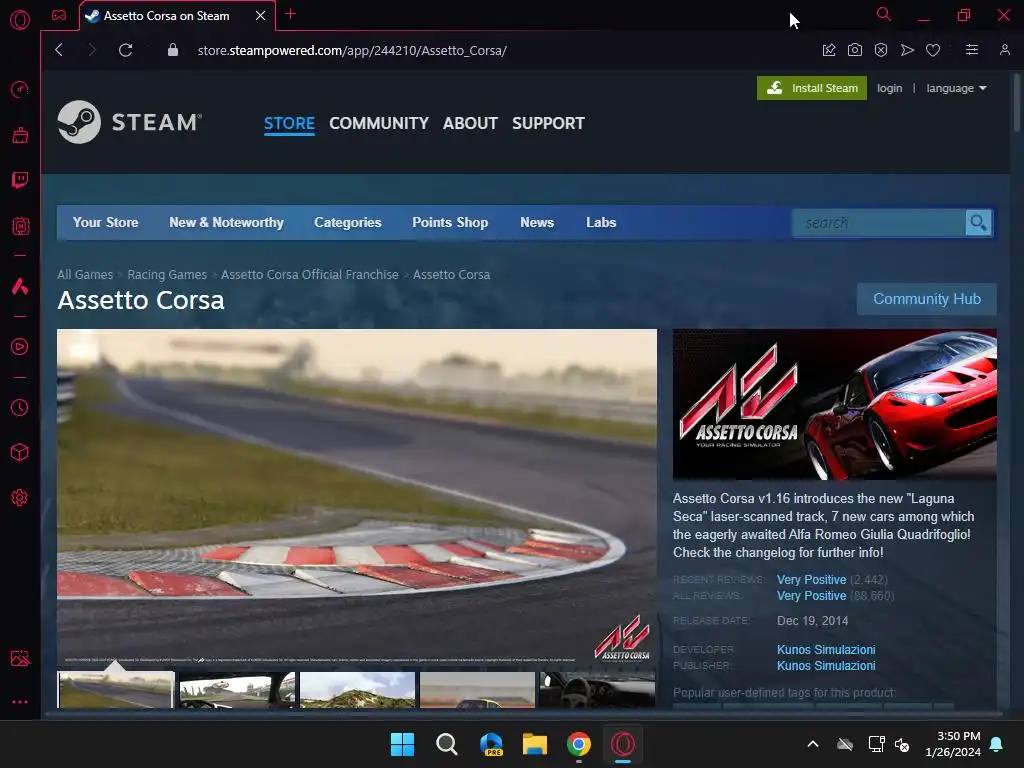
Task: Open Community Hub button
Action: (x=927, y=299)
